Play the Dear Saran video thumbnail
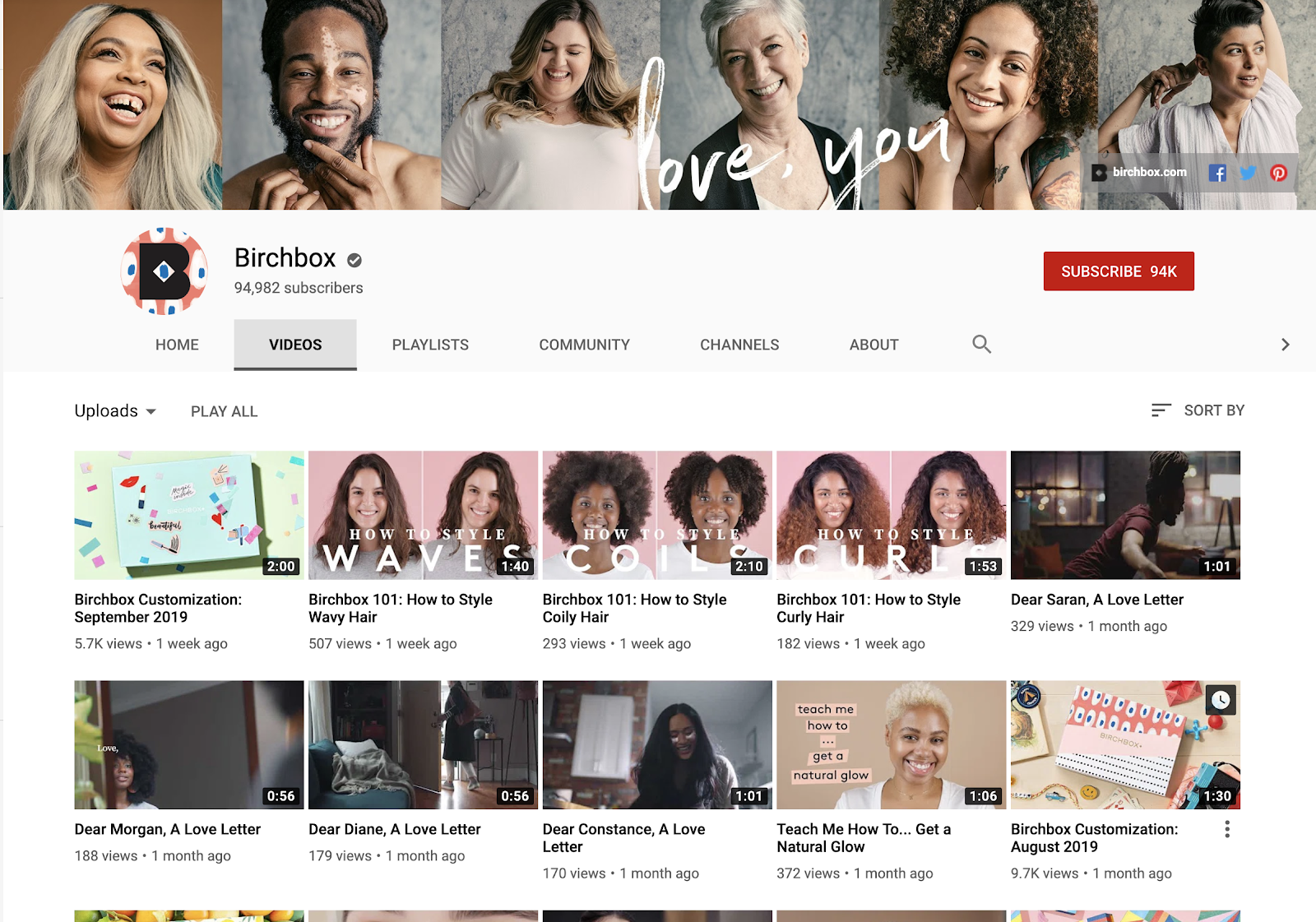 (x=1125, y=515)
